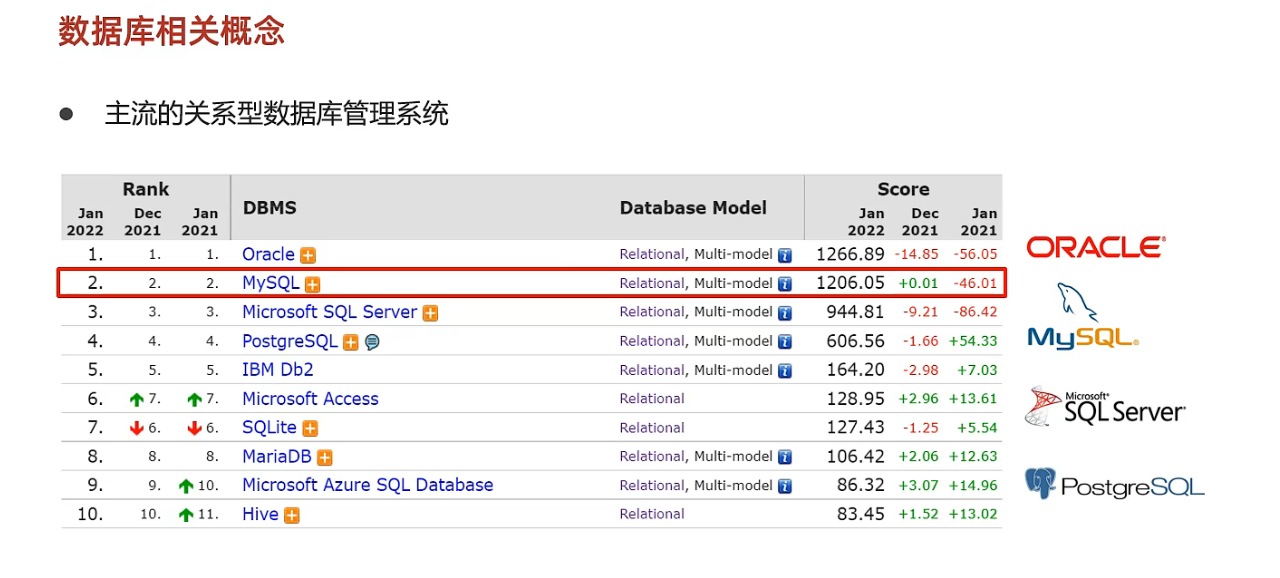Click the score change -86.42

(x=974, y=313)
